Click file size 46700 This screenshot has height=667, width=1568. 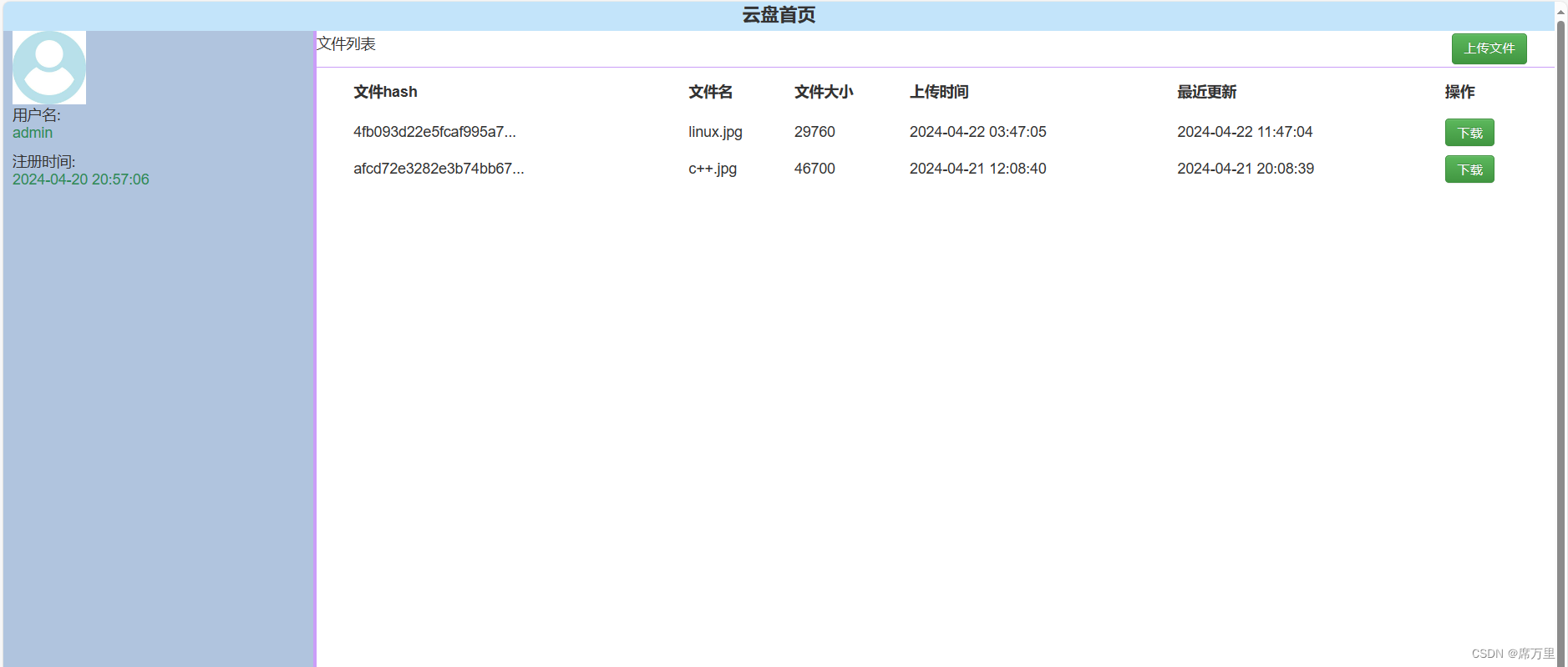coord(814,169)
